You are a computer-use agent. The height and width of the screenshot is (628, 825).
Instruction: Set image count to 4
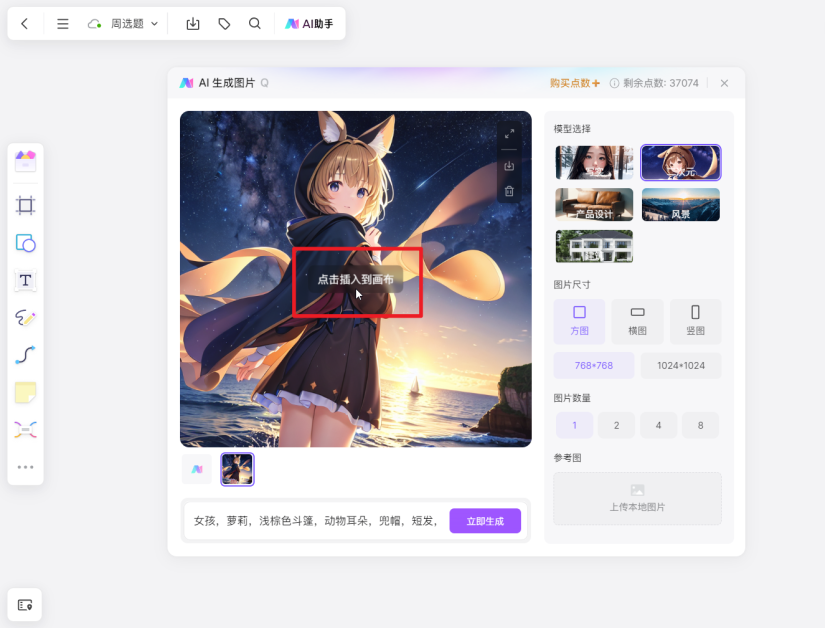pyautogui.click(x=658, y=425)
